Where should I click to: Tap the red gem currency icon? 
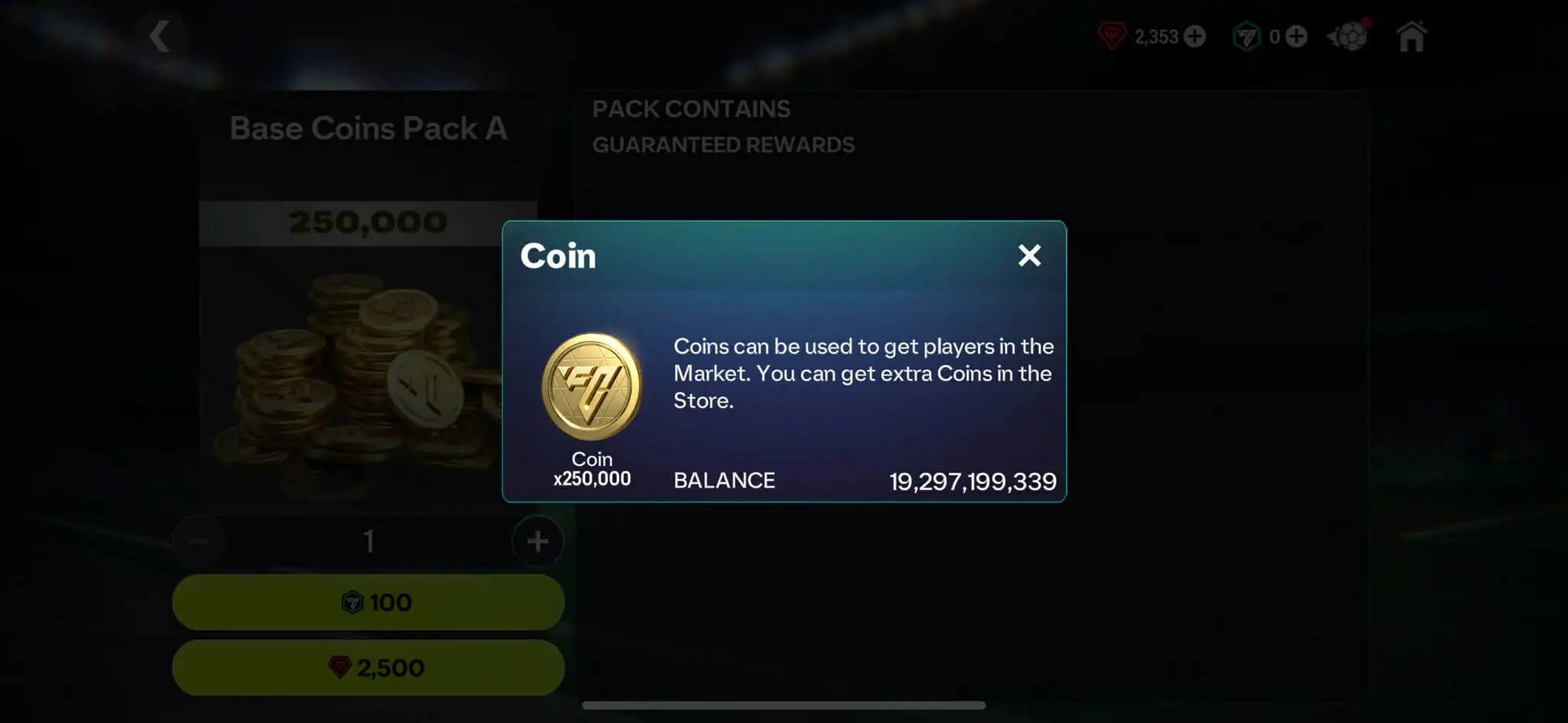coord(1112,36)
